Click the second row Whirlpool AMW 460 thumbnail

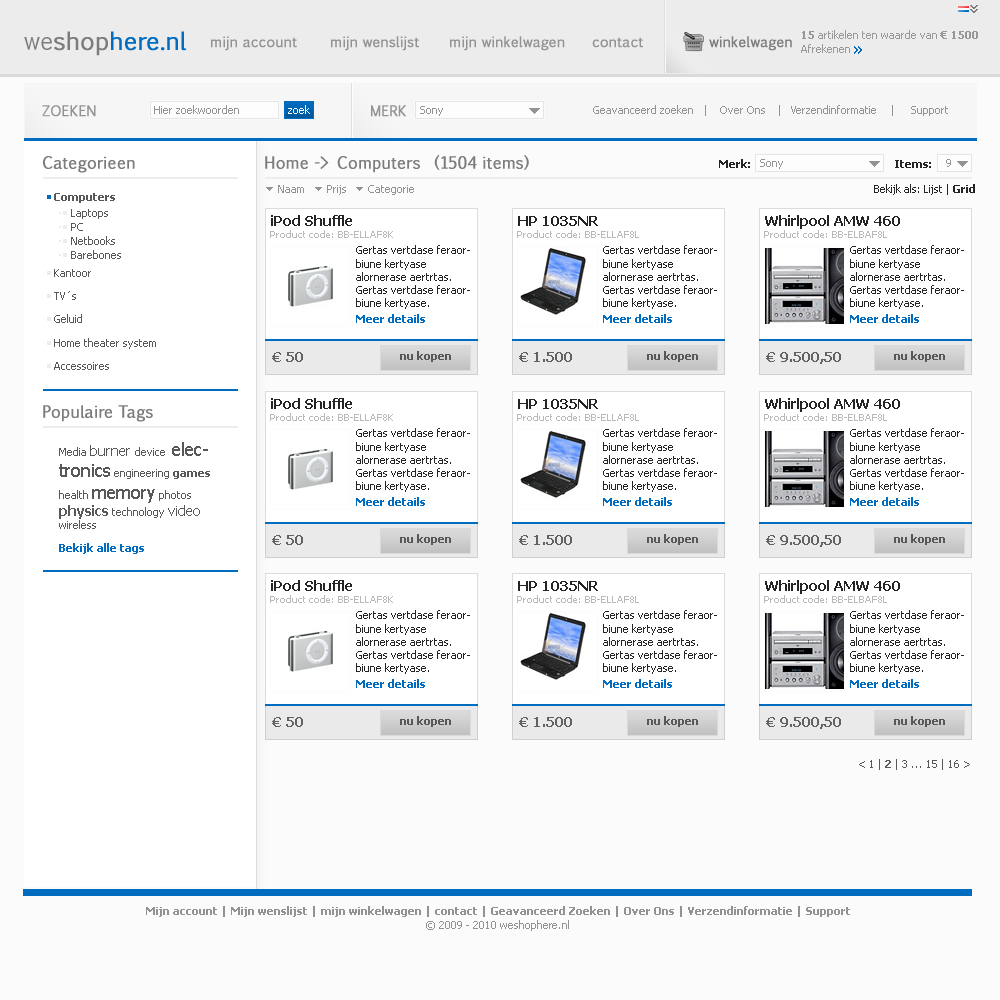click(805, 469)
